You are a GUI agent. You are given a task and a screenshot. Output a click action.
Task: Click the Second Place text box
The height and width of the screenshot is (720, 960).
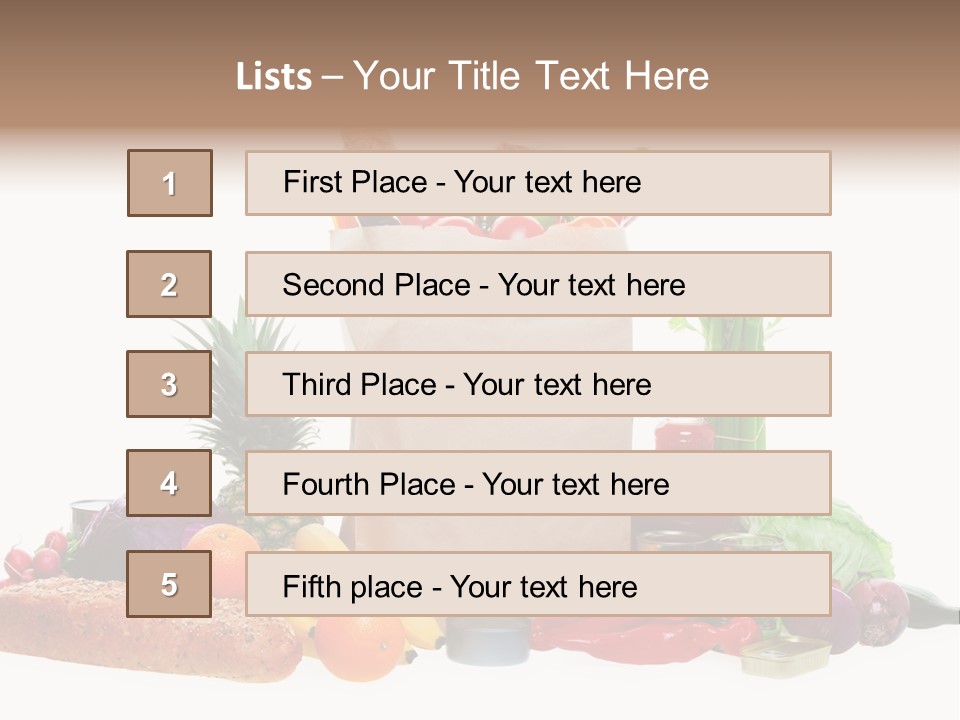coord(538,284)
